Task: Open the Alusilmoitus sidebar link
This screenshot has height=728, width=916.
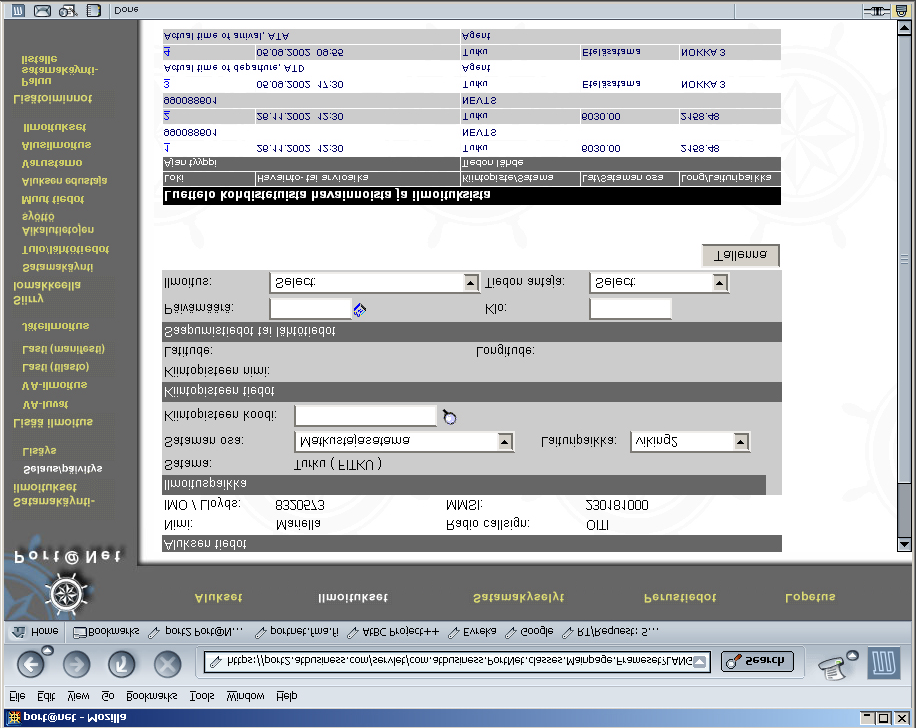Action: (56, 144)
